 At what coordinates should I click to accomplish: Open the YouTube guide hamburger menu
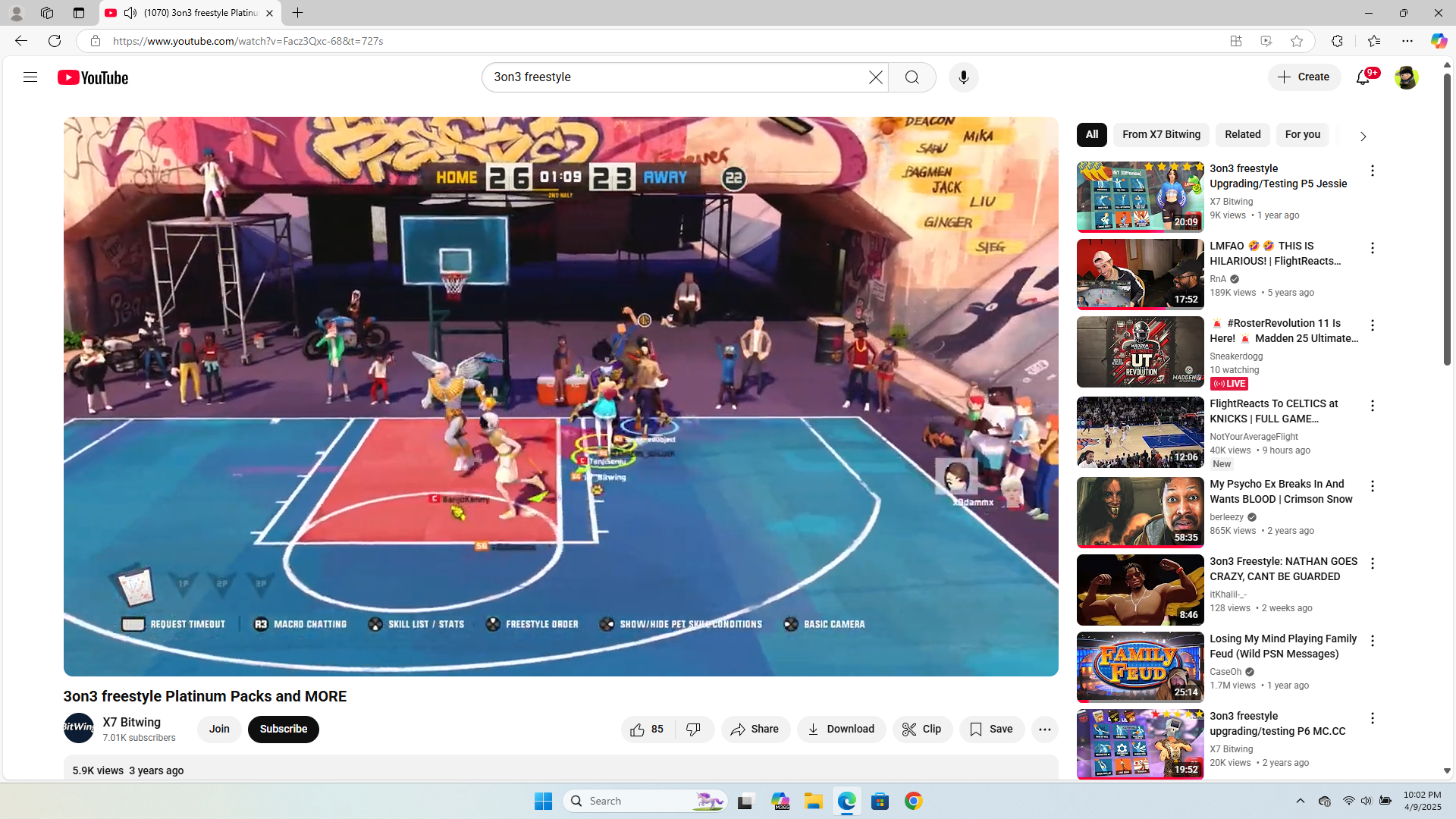pos(30,77)
